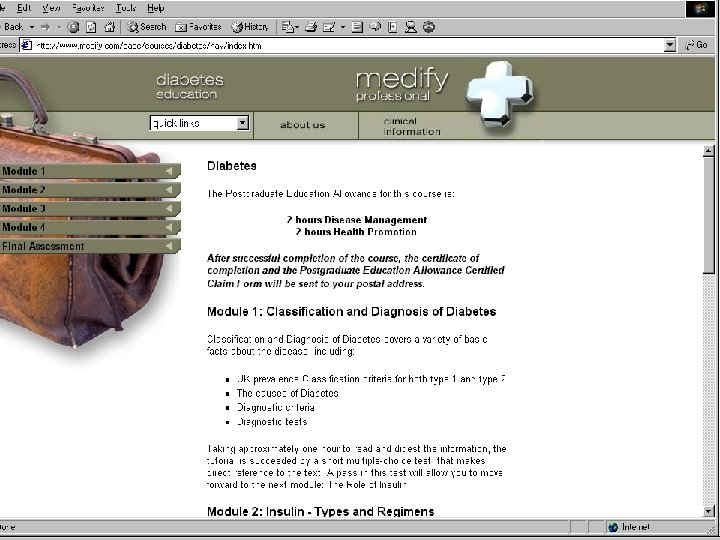Click the Internet zone globe icon
This screenshot has width=720, height=540.
(x=613, y=527)
